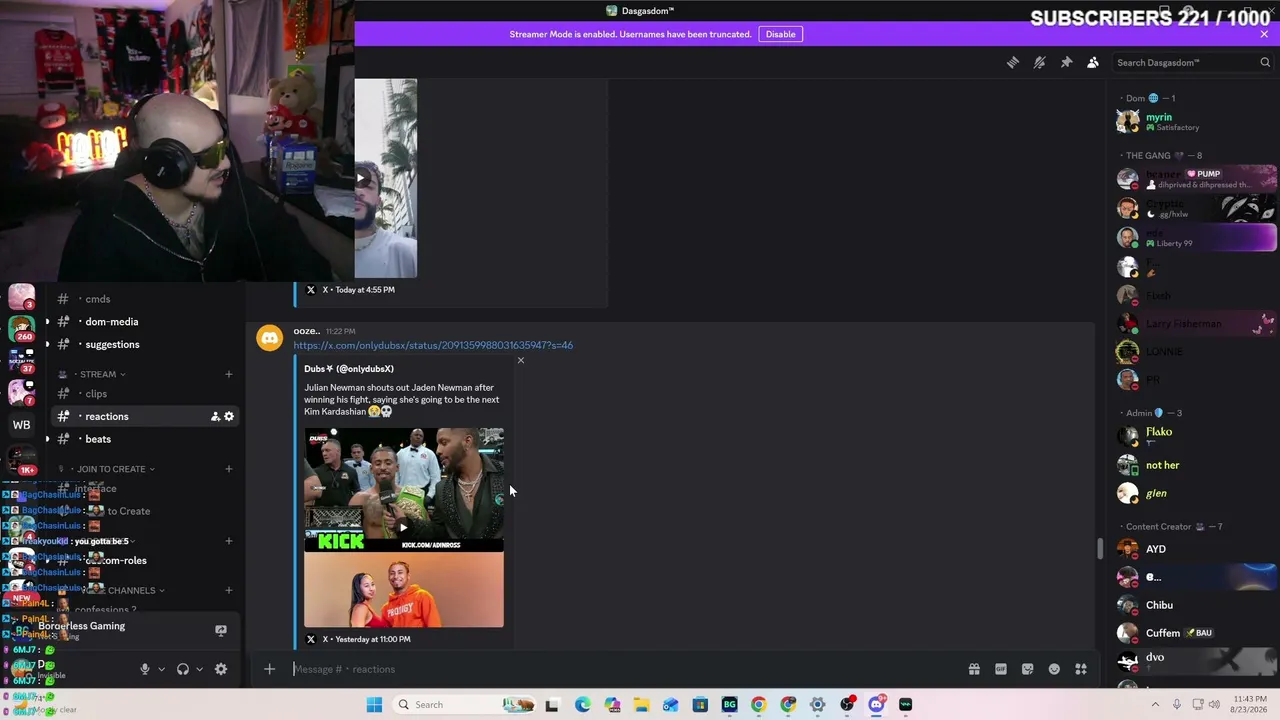1280x720 pixels.
Task: Open microphone input options dropdown
Action: pyautogui.click(x=161, y=669)
